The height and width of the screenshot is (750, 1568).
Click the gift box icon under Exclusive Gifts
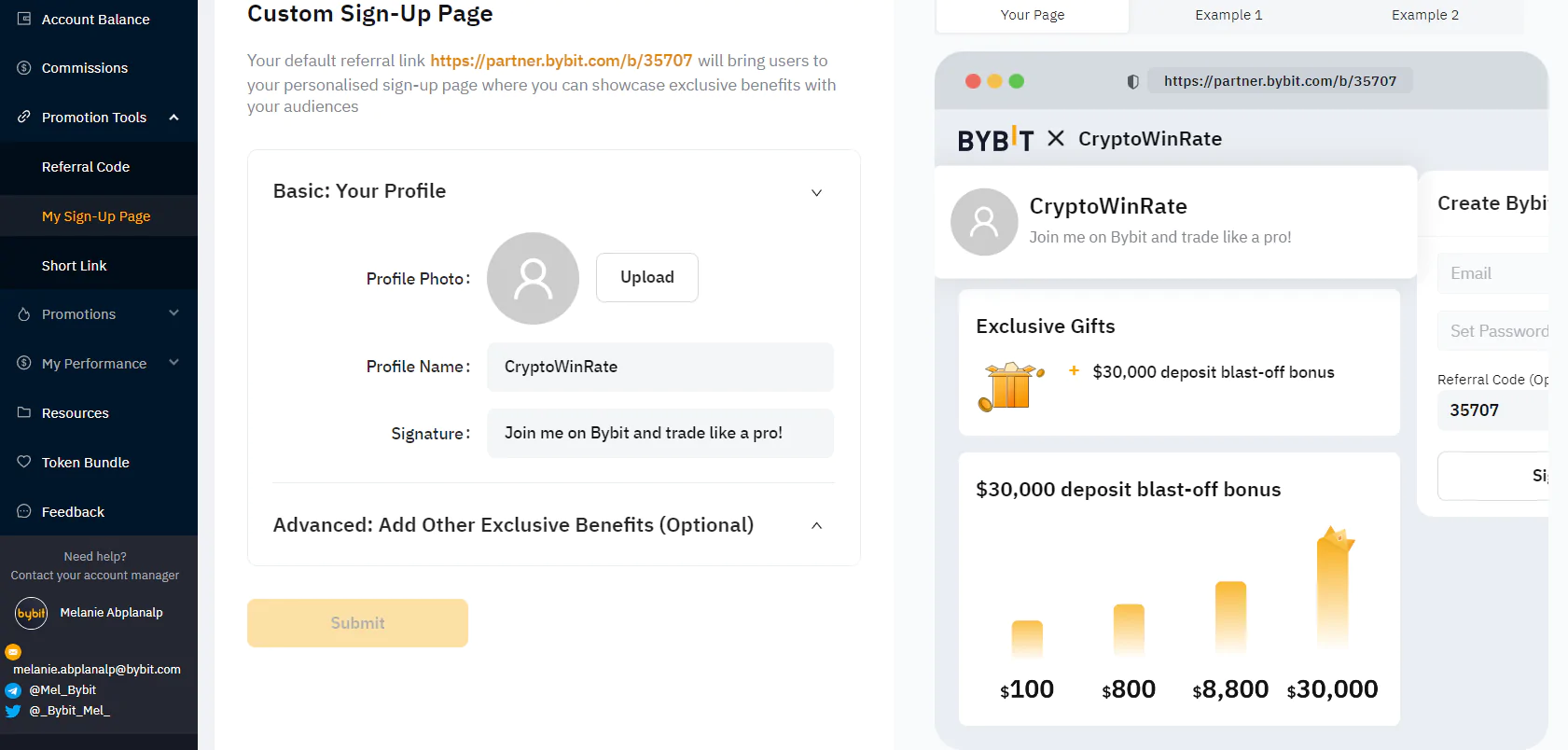pos(1011,386)
